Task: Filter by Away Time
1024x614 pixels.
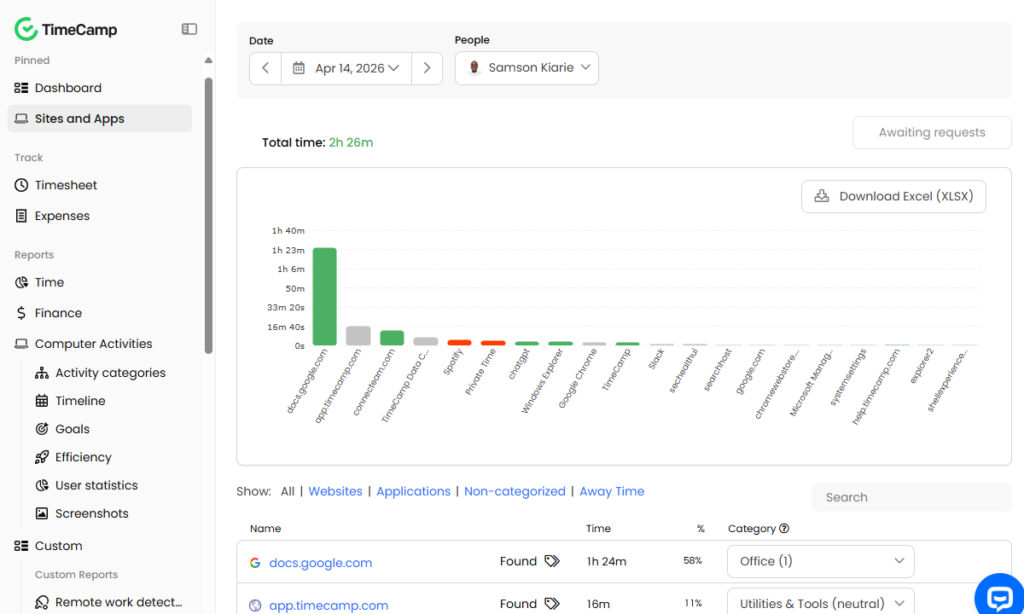Action: 612,491
